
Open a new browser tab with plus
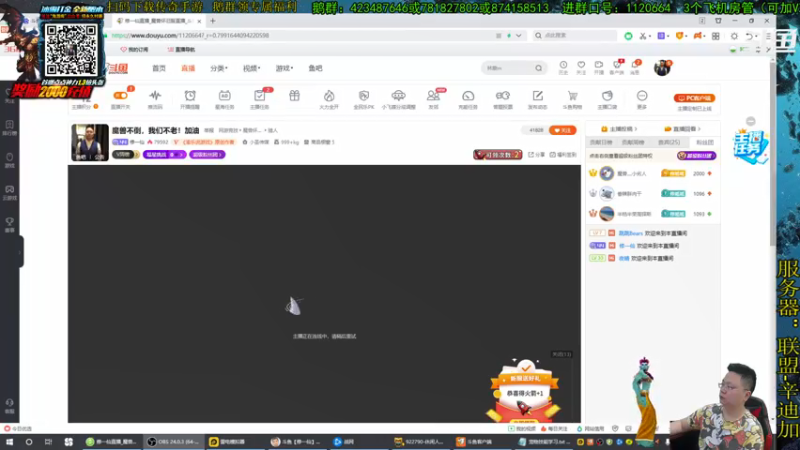[213, 21]
